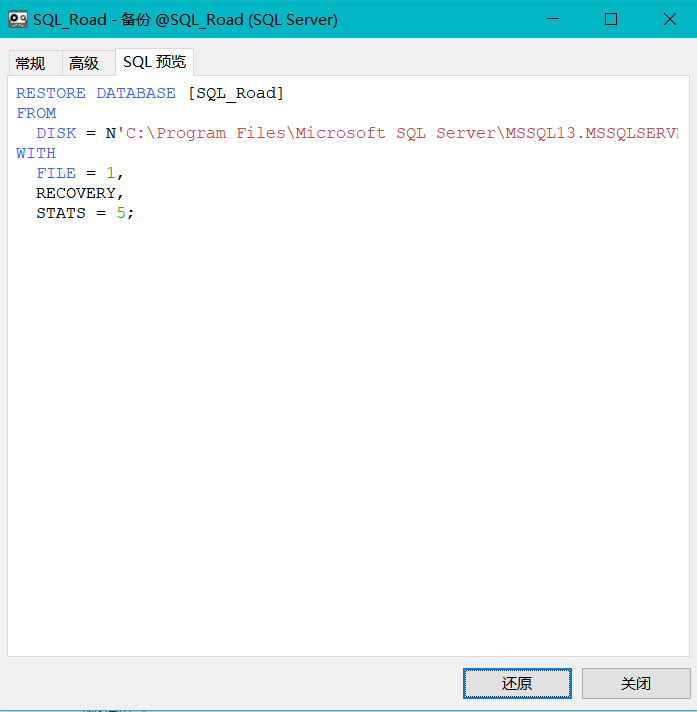Click the RESTORE DATABASE keyword line
The image size is (697, 712).
(x=150, y=93)
